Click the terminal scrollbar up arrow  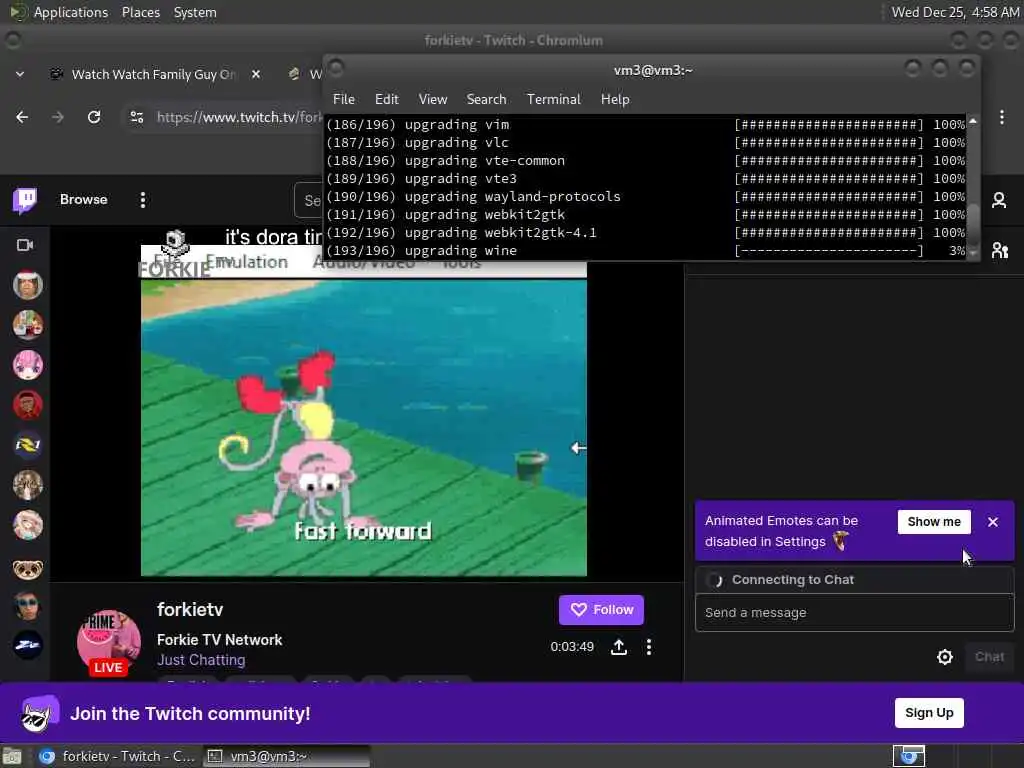point(972,121)
